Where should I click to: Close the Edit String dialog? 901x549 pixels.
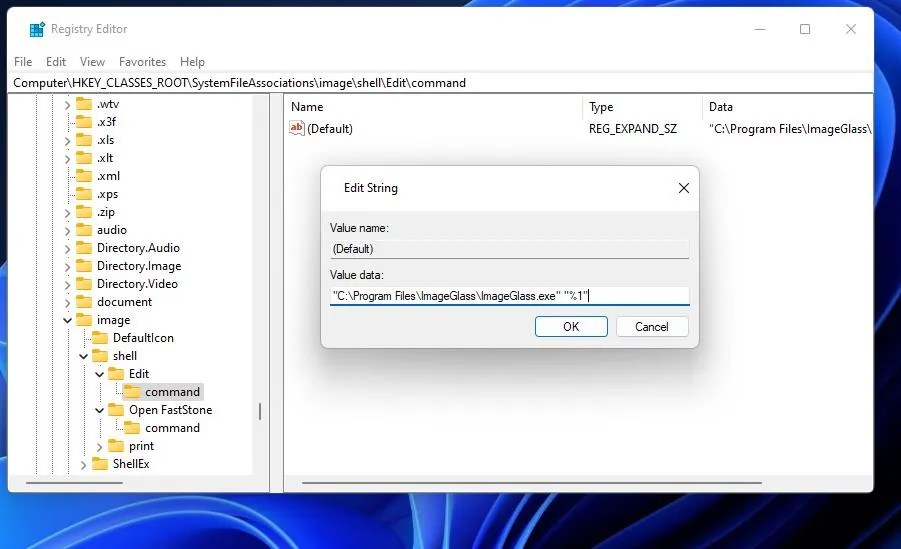point(683,188)
